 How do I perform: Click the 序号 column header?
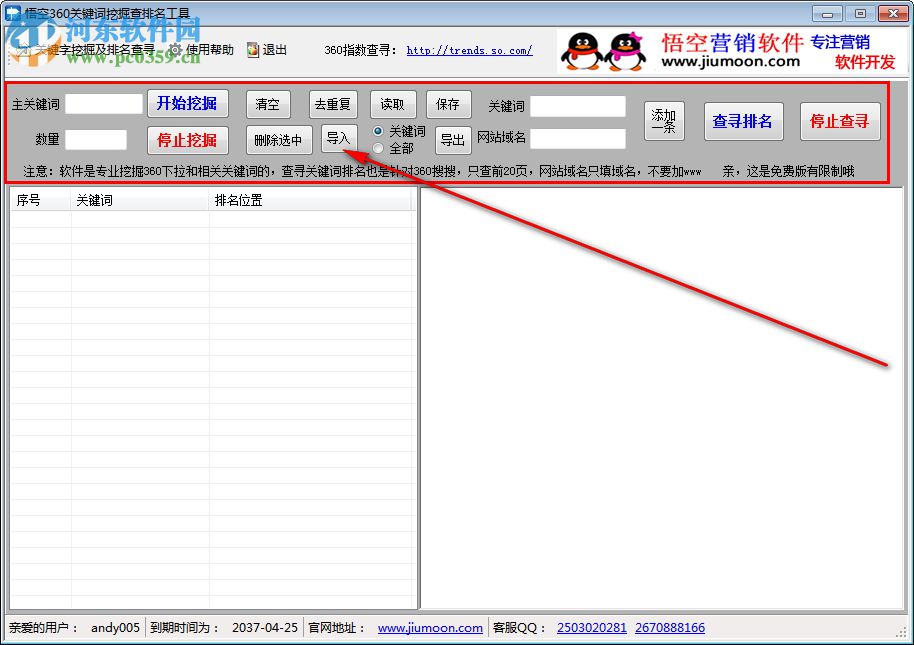[x=40, y=200]
